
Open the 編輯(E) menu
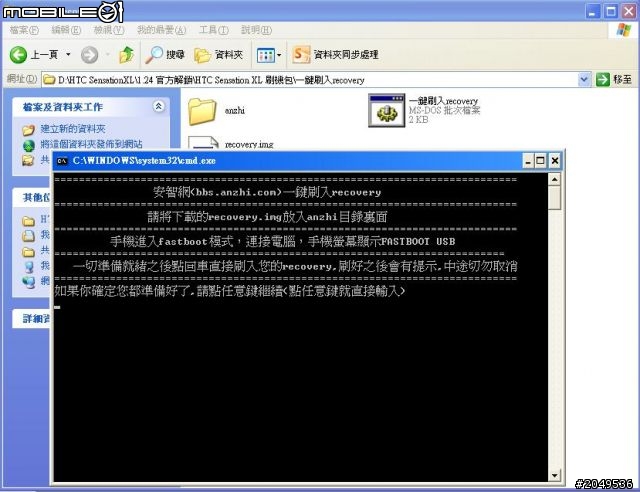66,30
